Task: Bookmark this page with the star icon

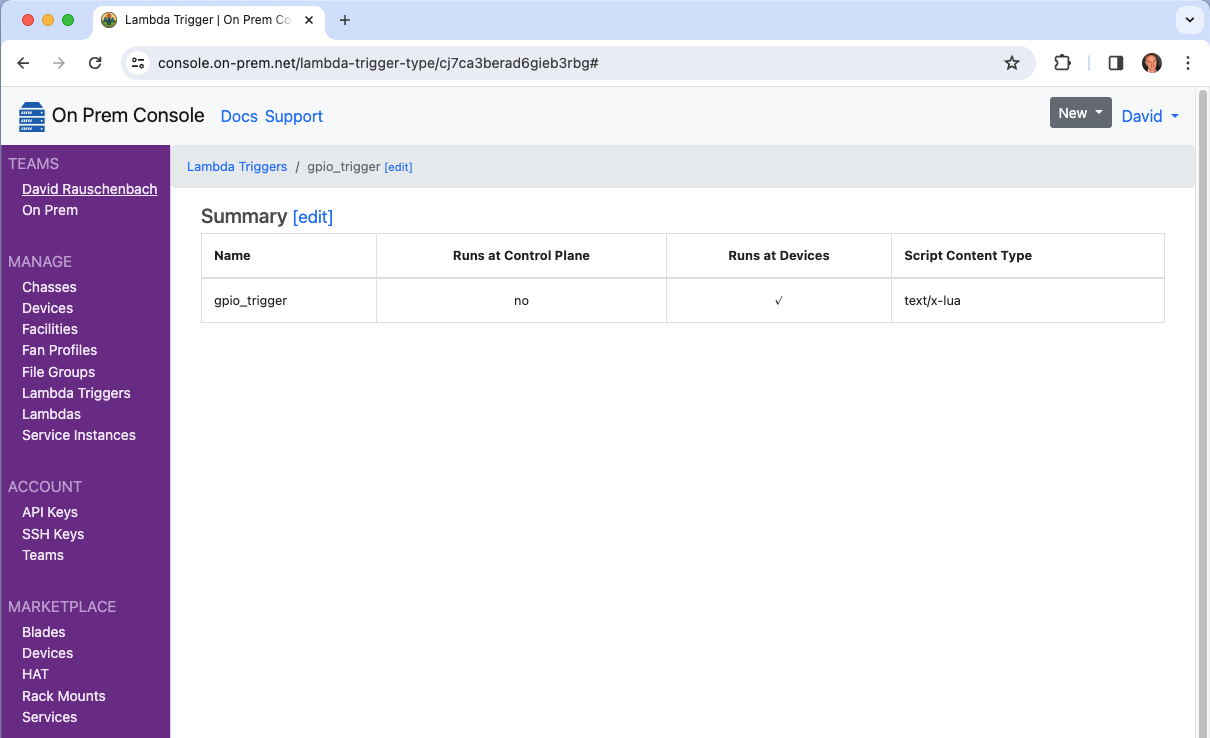Action: [x=1012, y=63]
